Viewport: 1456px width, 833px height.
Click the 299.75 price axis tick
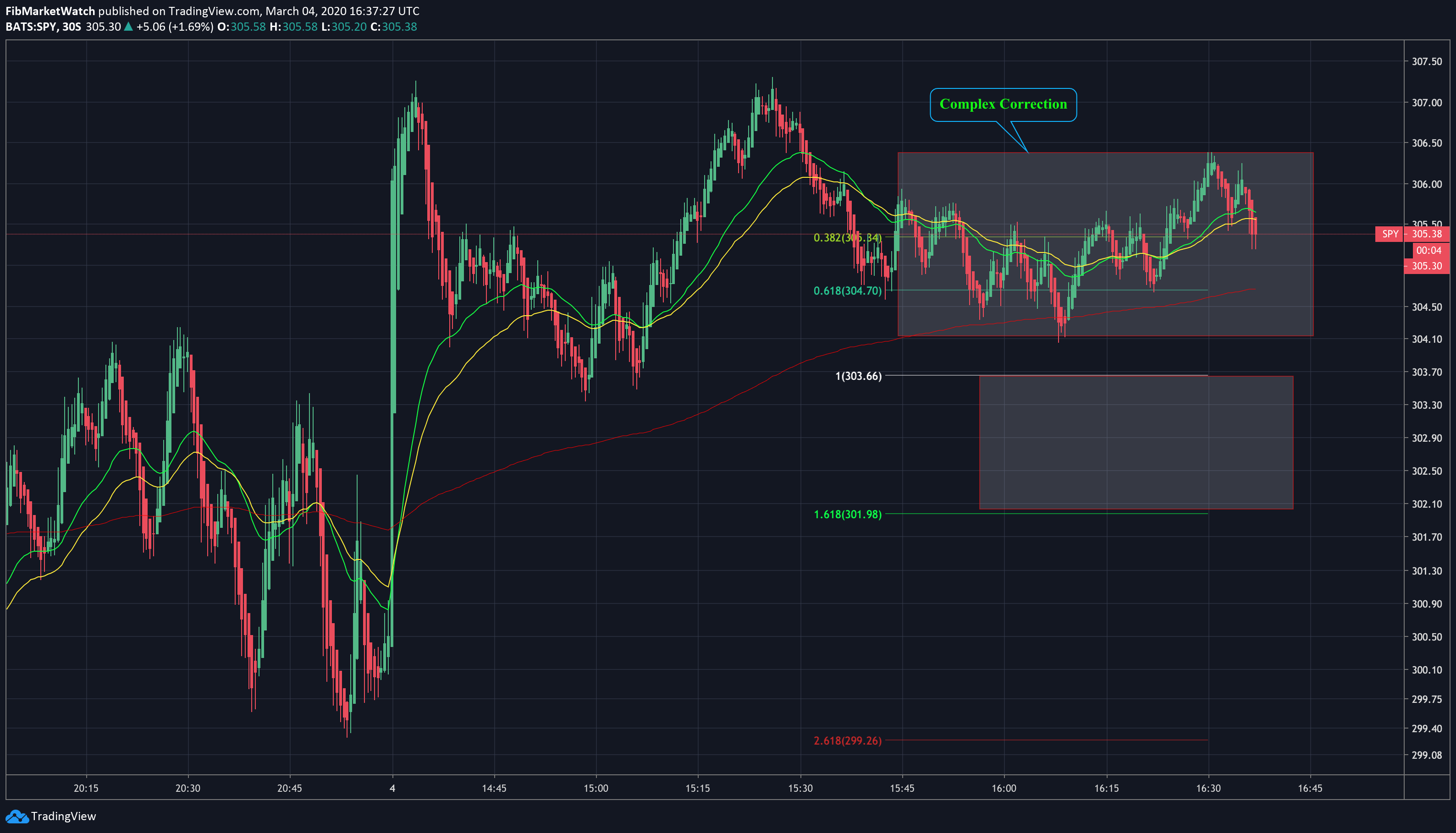pyautogui.click(x=1427, y=699)
